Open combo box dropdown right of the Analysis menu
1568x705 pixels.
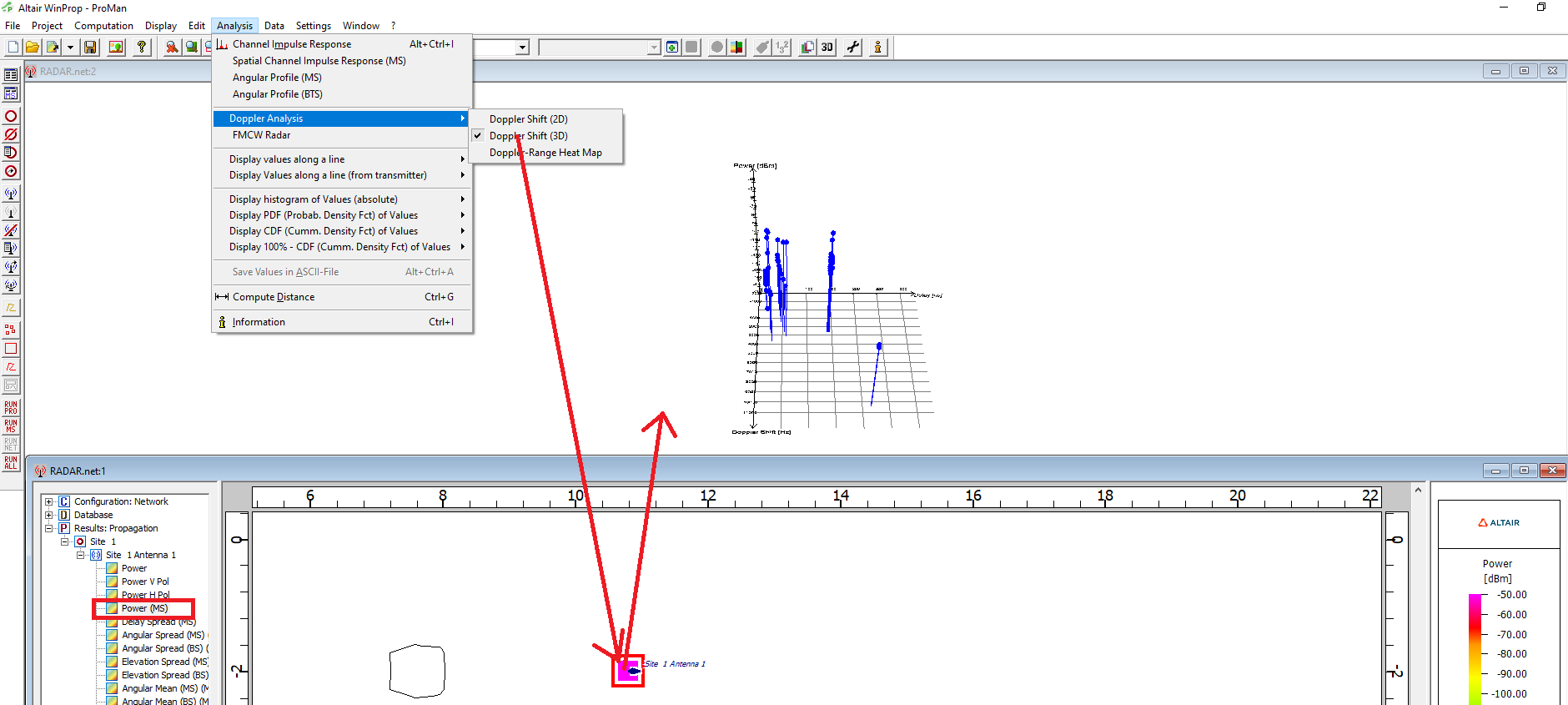tap(522, 48)
